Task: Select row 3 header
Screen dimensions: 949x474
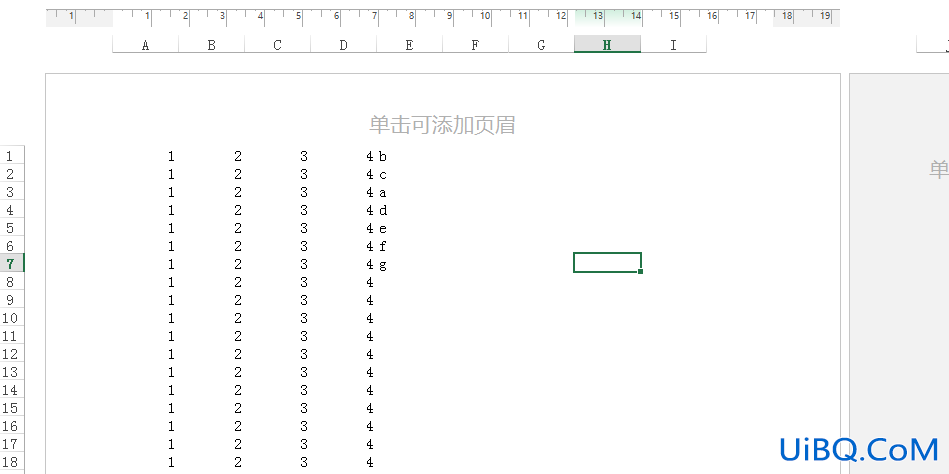Action: click(x=12, y=192)
